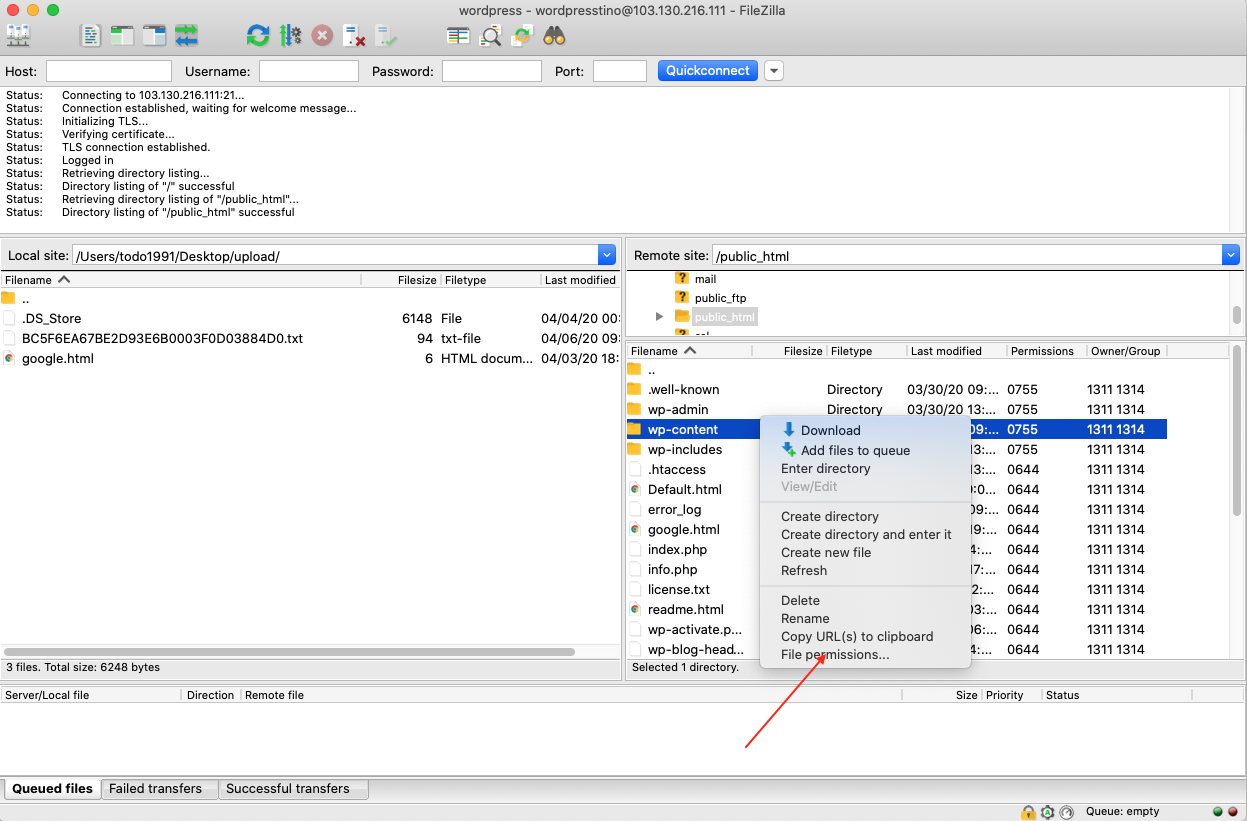This screenshot has height=821, width=1247.
Task: Click the green activity indicator light
Action: [x=1218, y=812]
